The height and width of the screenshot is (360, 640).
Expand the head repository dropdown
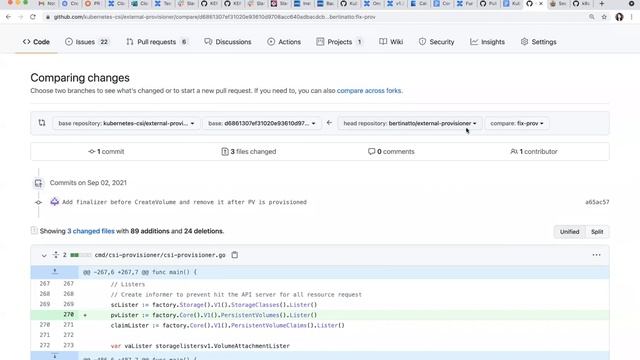click(x=410, y=123)
